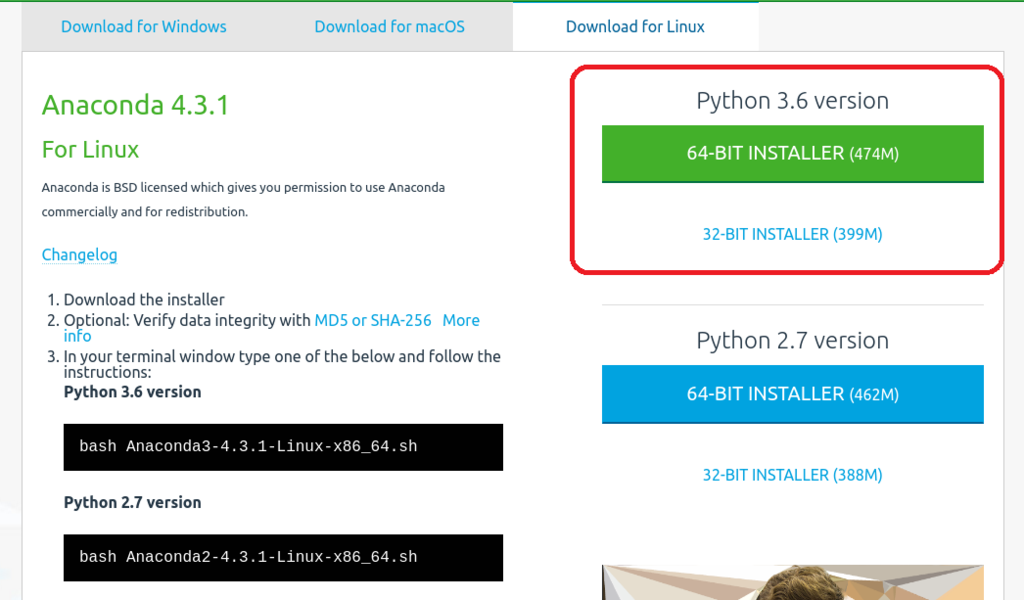Click the Anaconda3-4.3.1 bash command box
The height and width of the screenshot is (600, 1024).
(283, 447)
